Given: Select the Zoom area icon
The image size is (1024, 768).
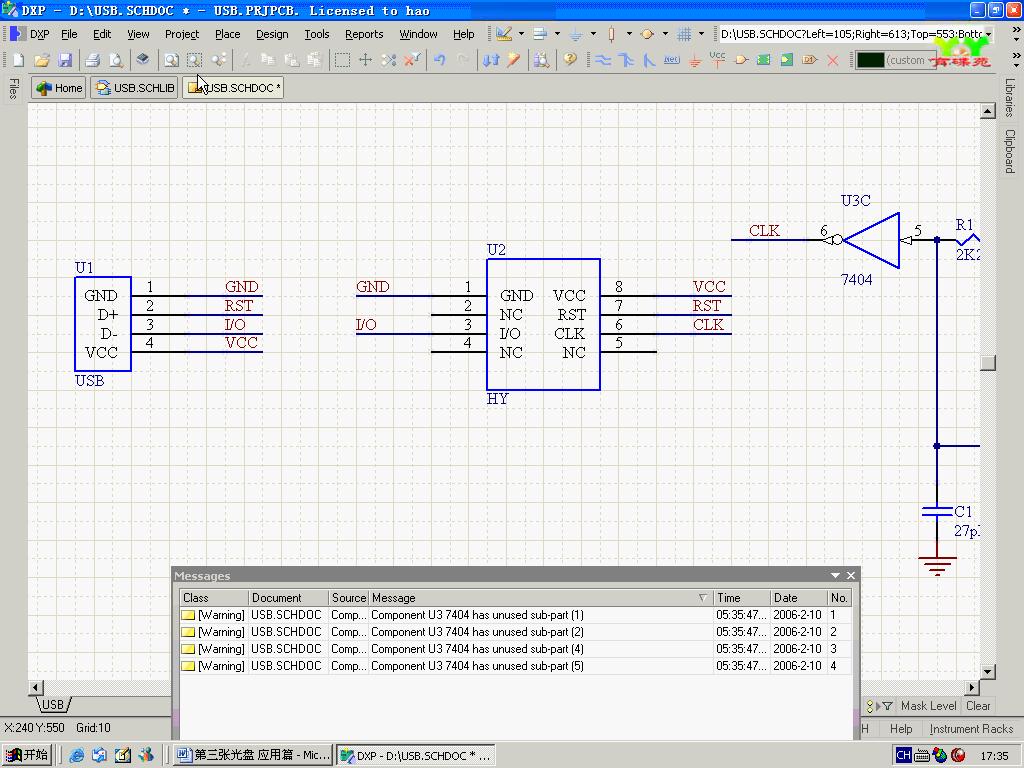Looking at the screenshot, I should (x=195, y=60).
